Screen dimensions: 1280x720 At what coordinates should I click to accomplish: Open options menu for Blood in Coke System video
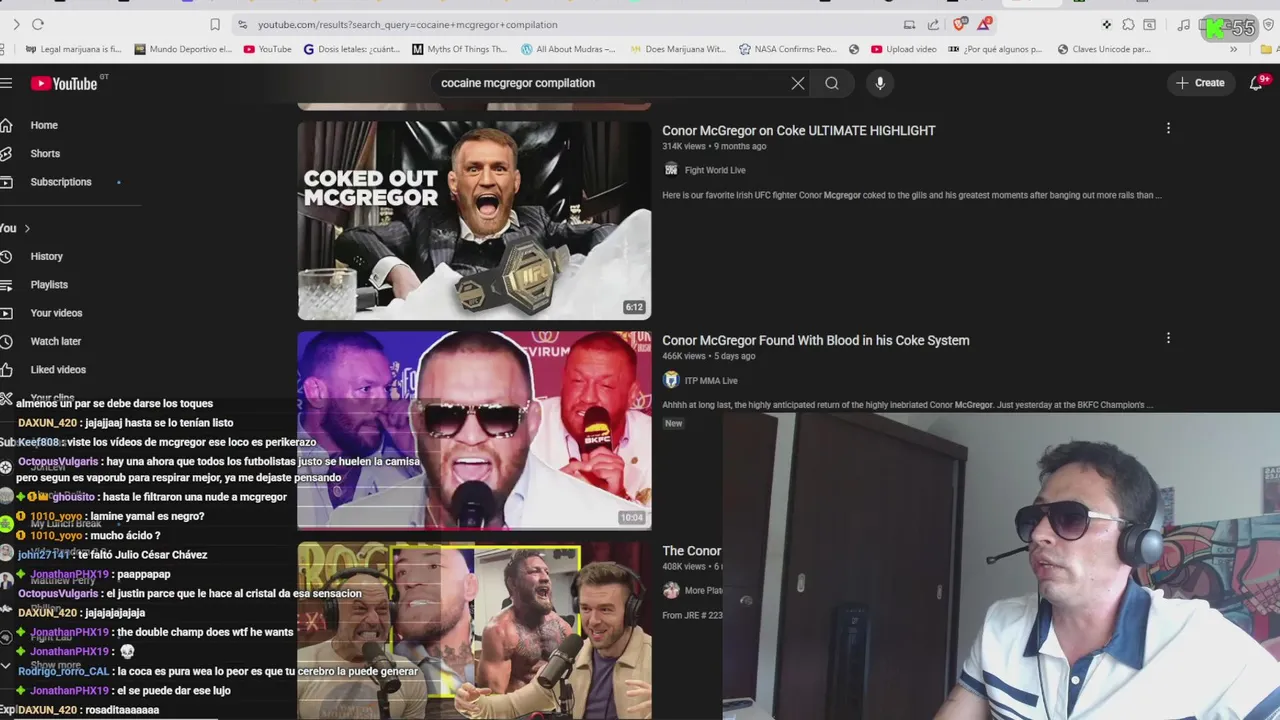point(1168,338)
